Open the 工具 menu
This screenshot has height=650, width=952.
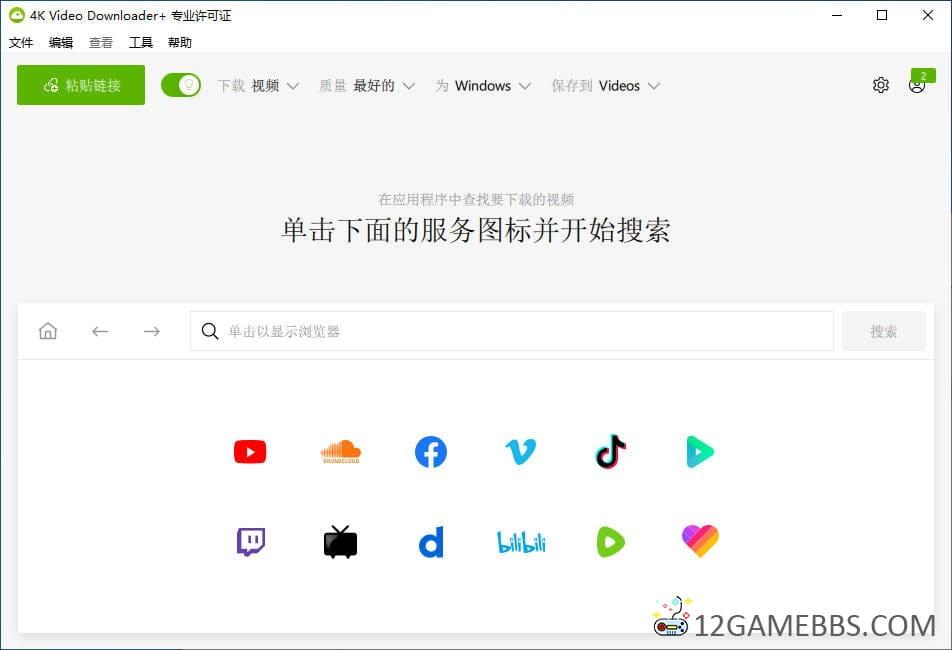pyautogui.click(x=141, y=43)
